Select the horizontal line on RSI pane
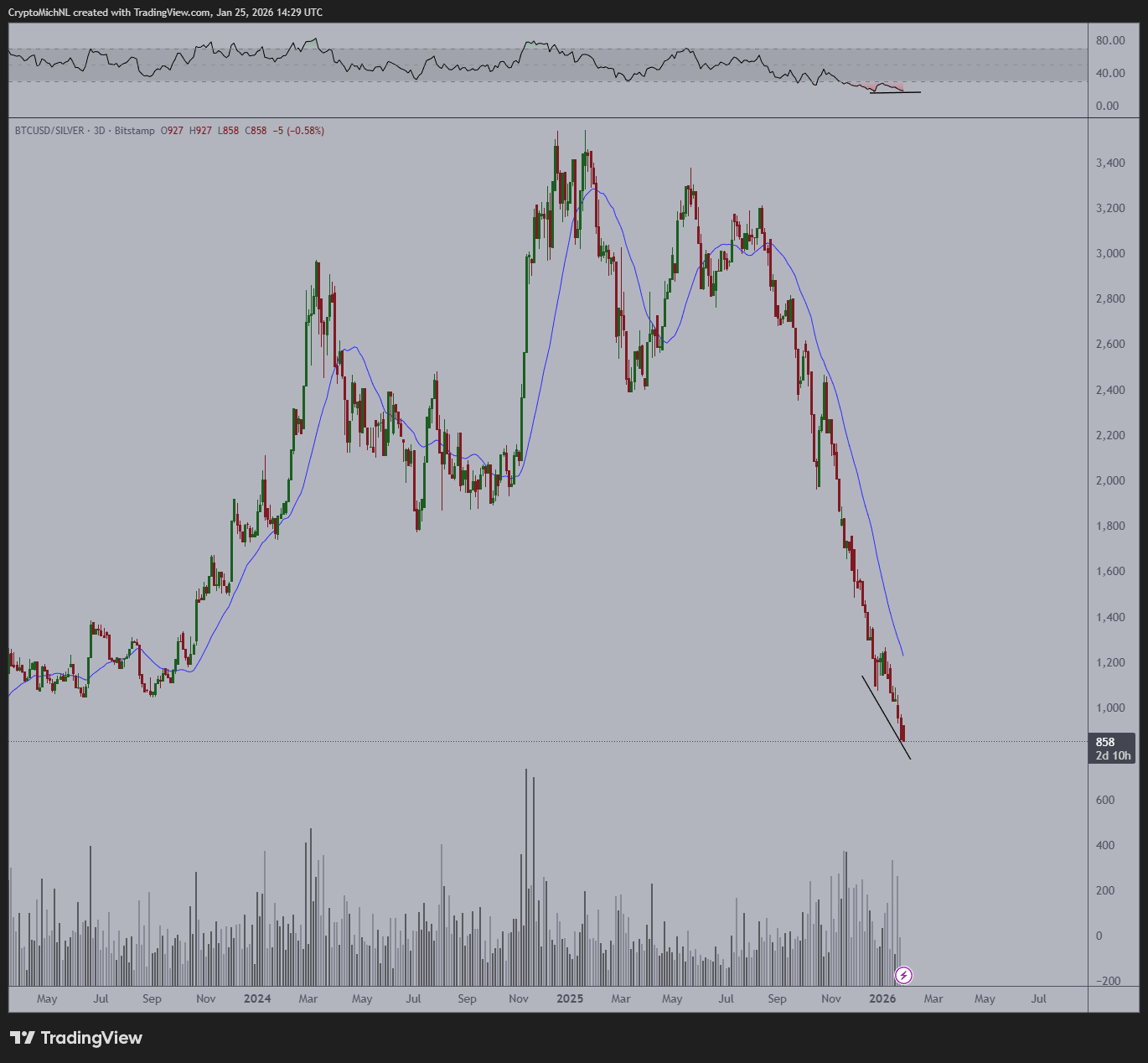1148x1063 pixels. pos(895,92)
